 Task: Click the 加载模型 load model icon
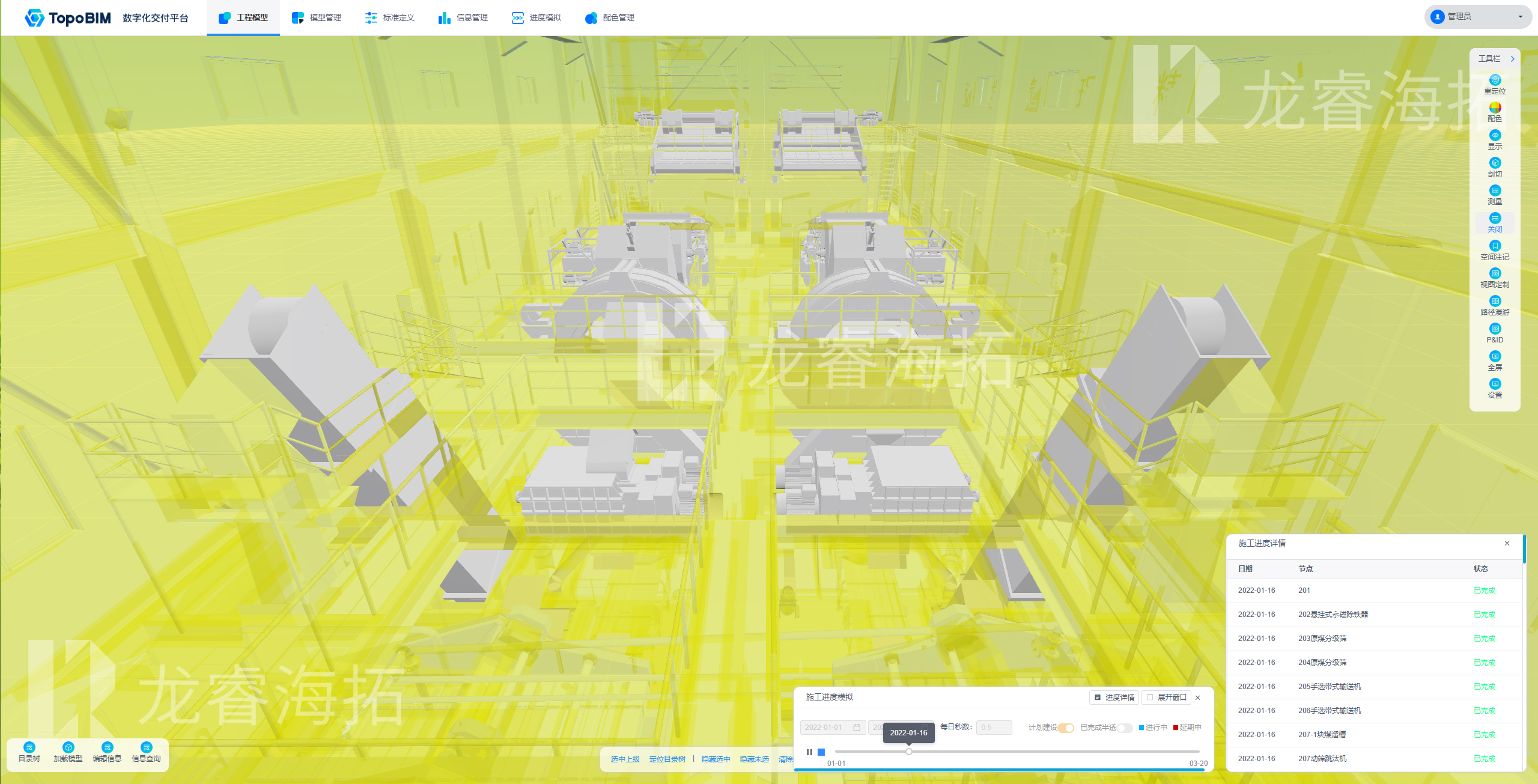68,748
